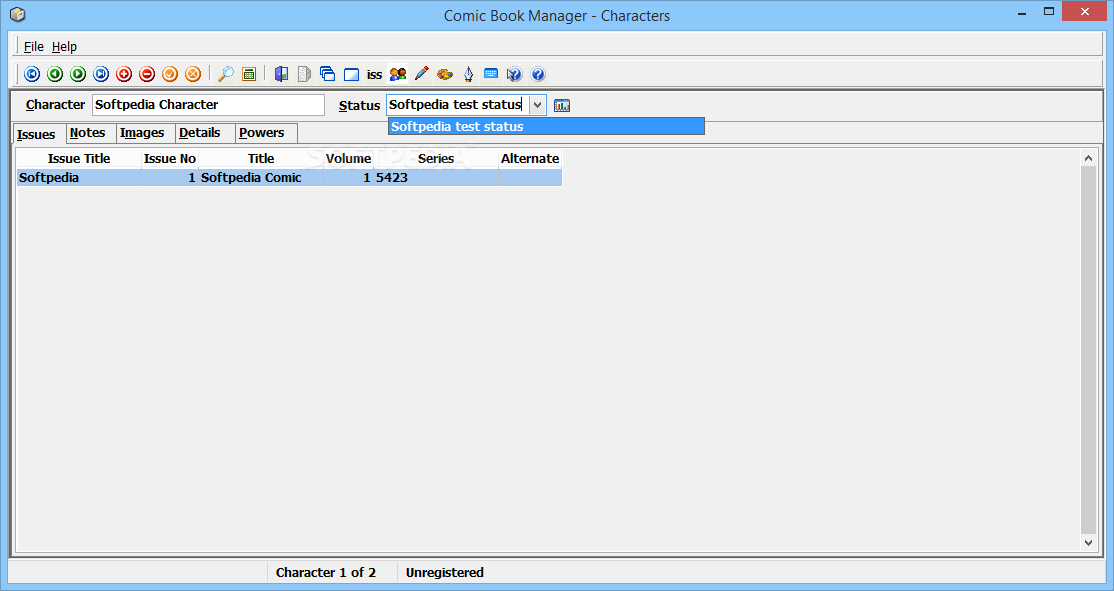Click 'Character 1 of 2' status bar text
The image size is (1114, 591).
point(325,573)
